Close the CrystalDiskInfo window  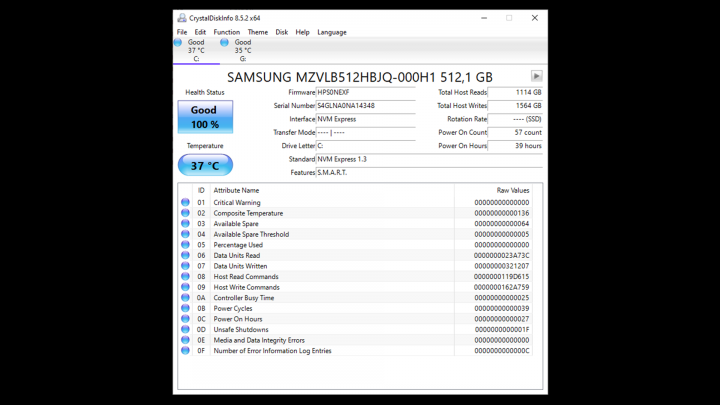pos(534,18)
